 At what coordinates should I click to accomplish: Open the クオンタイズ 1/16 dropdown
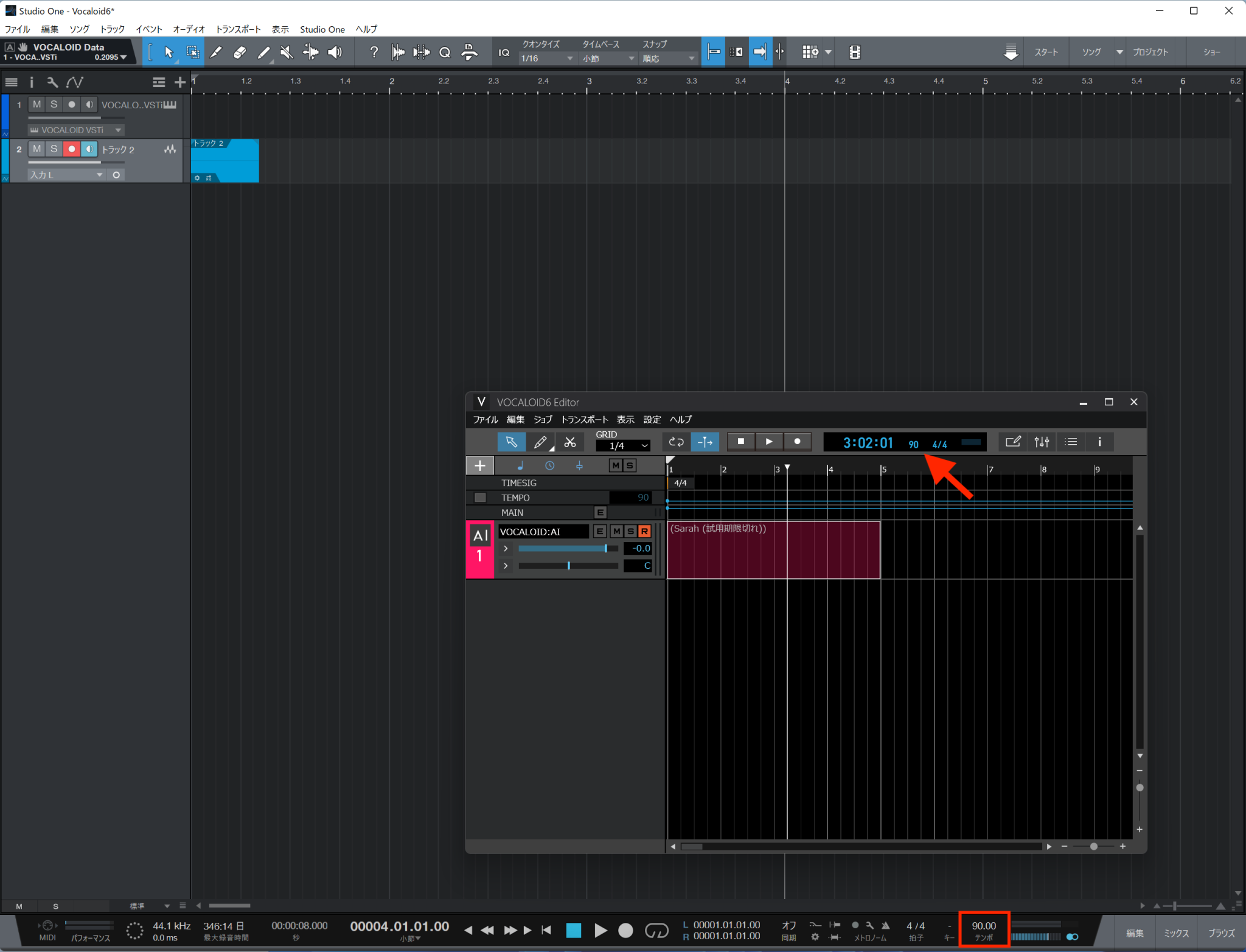(545, 58)
